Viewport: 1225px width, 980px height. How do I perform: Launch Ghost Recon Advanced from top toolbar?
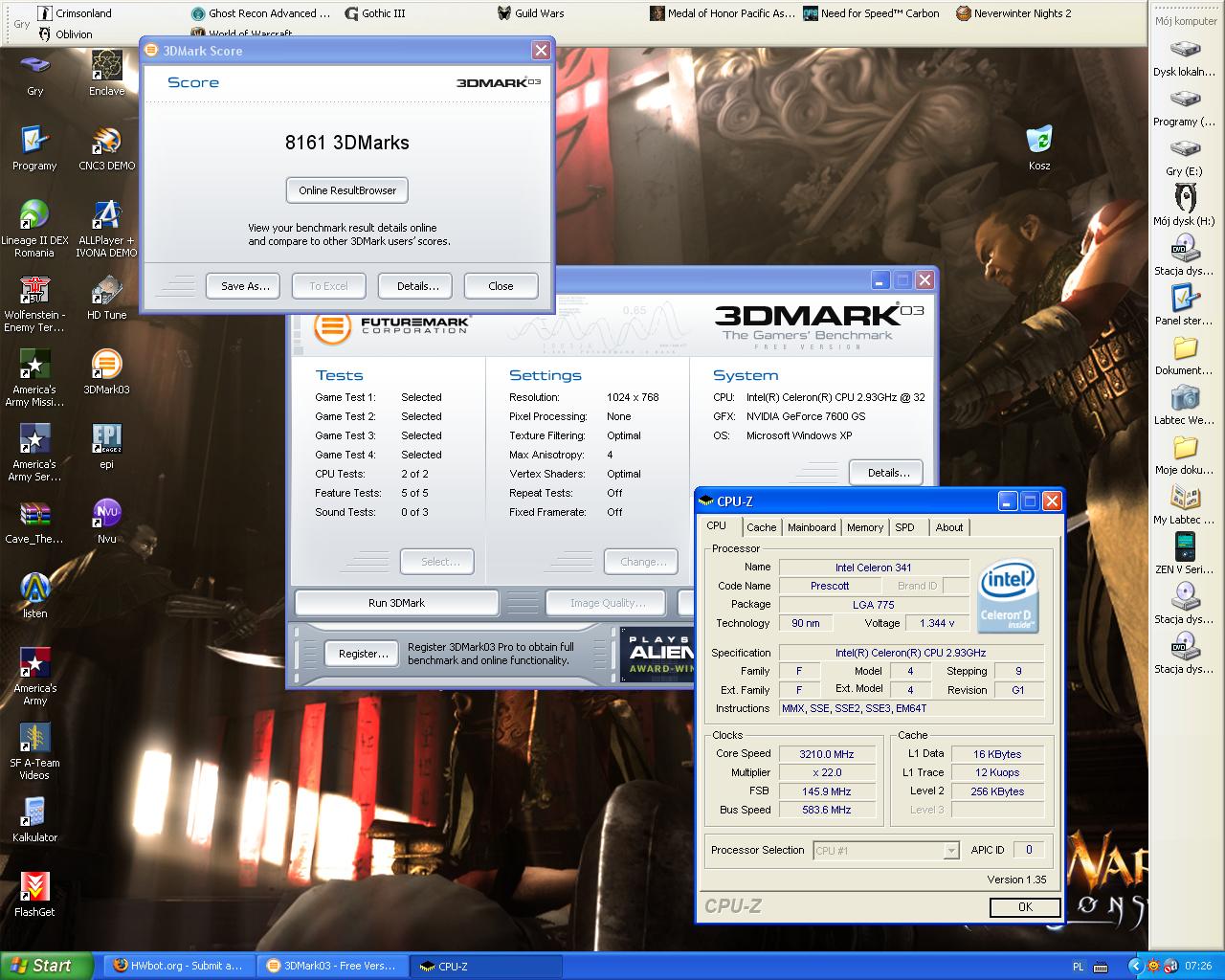point(260,13)
